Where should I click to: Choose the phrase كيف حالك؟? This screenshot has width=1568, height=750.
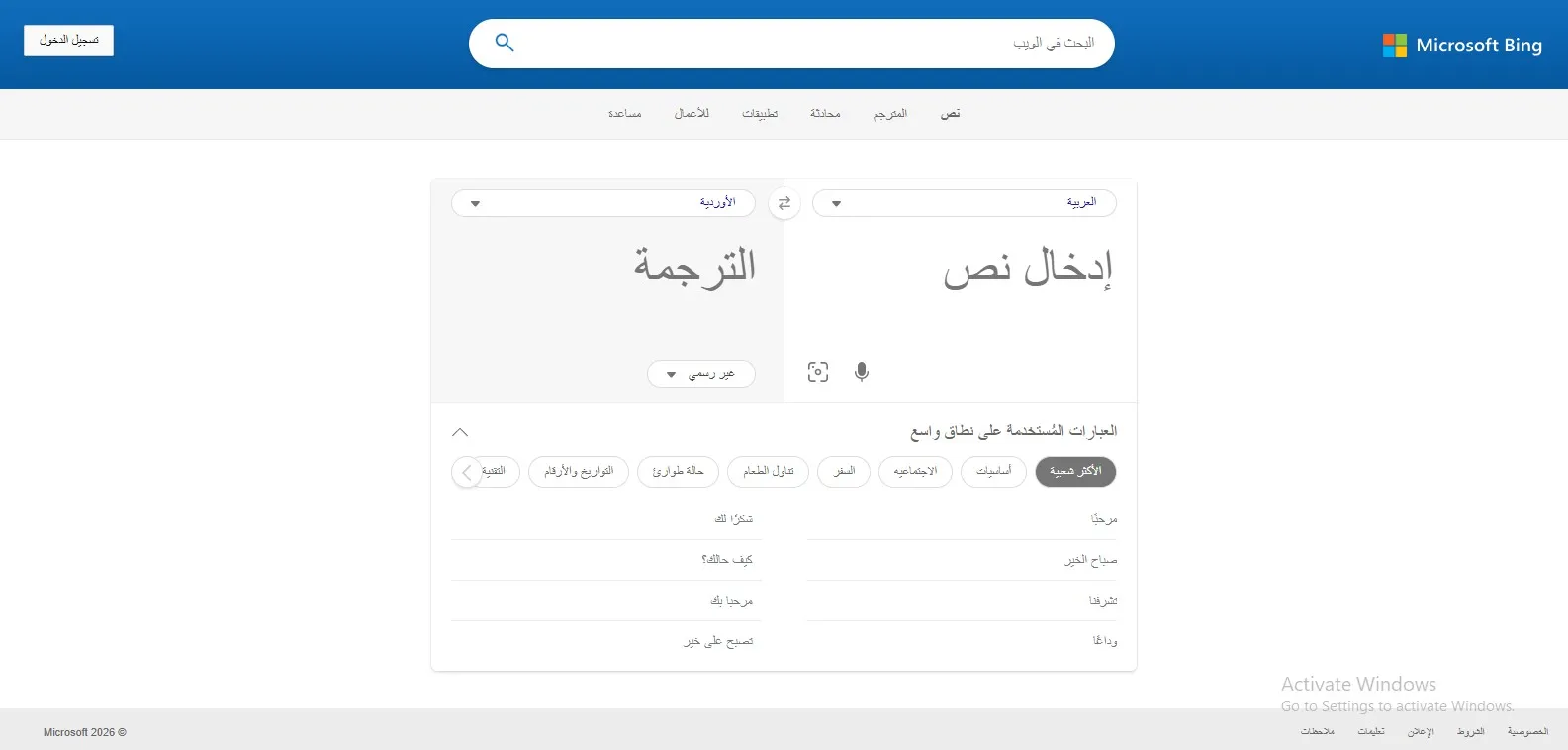(727, 560)
